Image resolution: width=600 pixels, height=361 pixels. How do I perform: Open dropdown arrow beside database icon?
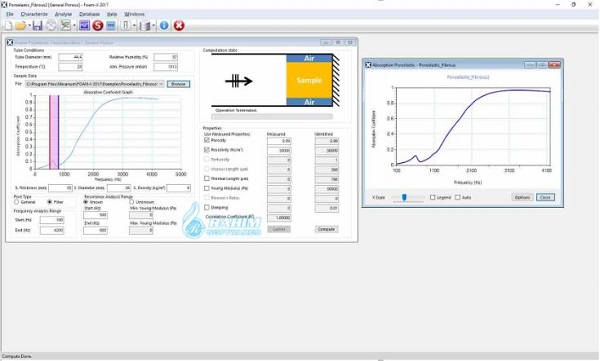[153, 26]
